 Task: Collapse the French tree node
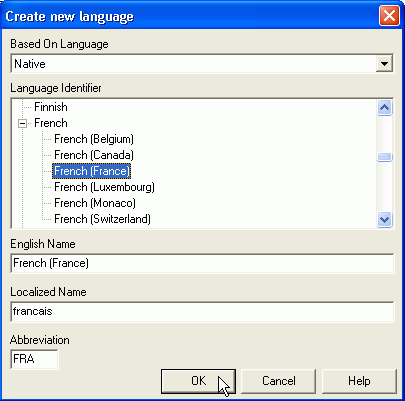coord(22,124)
